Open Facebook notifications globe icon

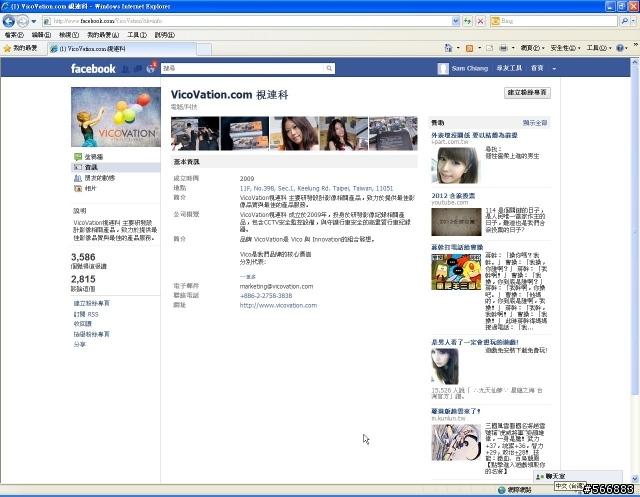click(x=151, y=68)
